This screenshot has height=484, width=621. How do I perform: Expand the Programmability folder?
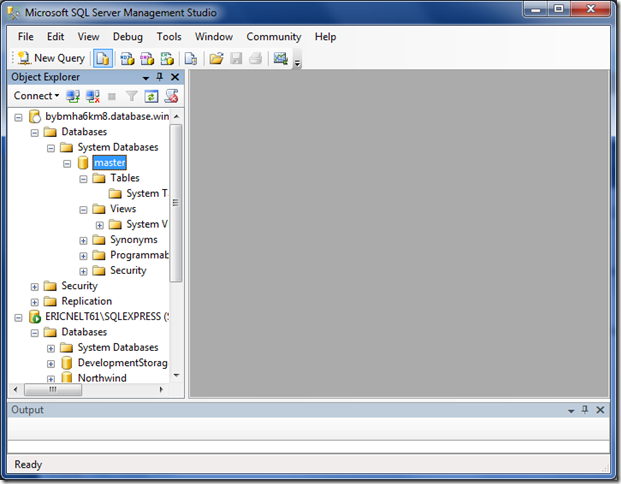(83, 256)
